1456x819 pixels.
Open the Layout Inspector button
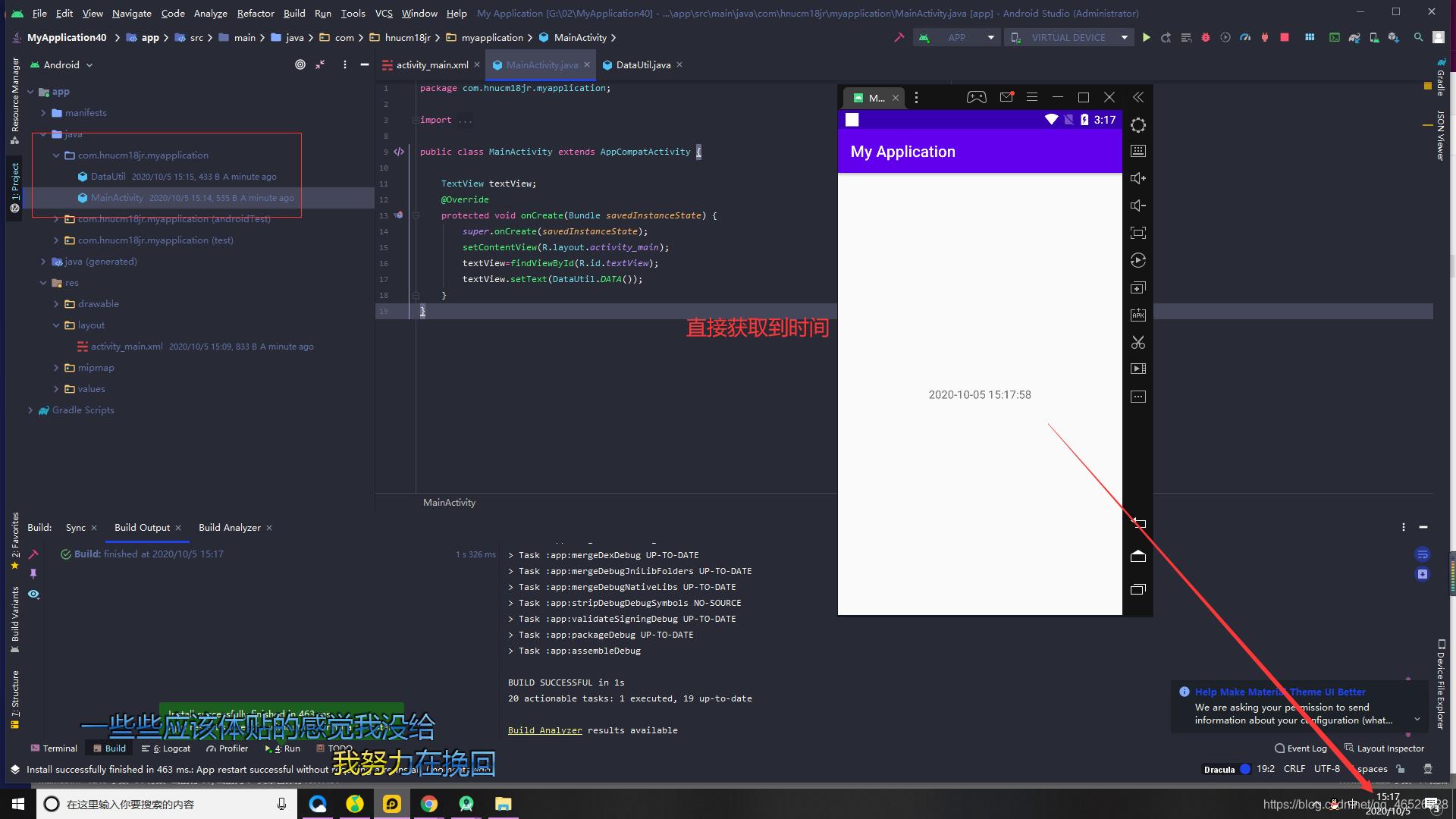(x=1384, y=748)
